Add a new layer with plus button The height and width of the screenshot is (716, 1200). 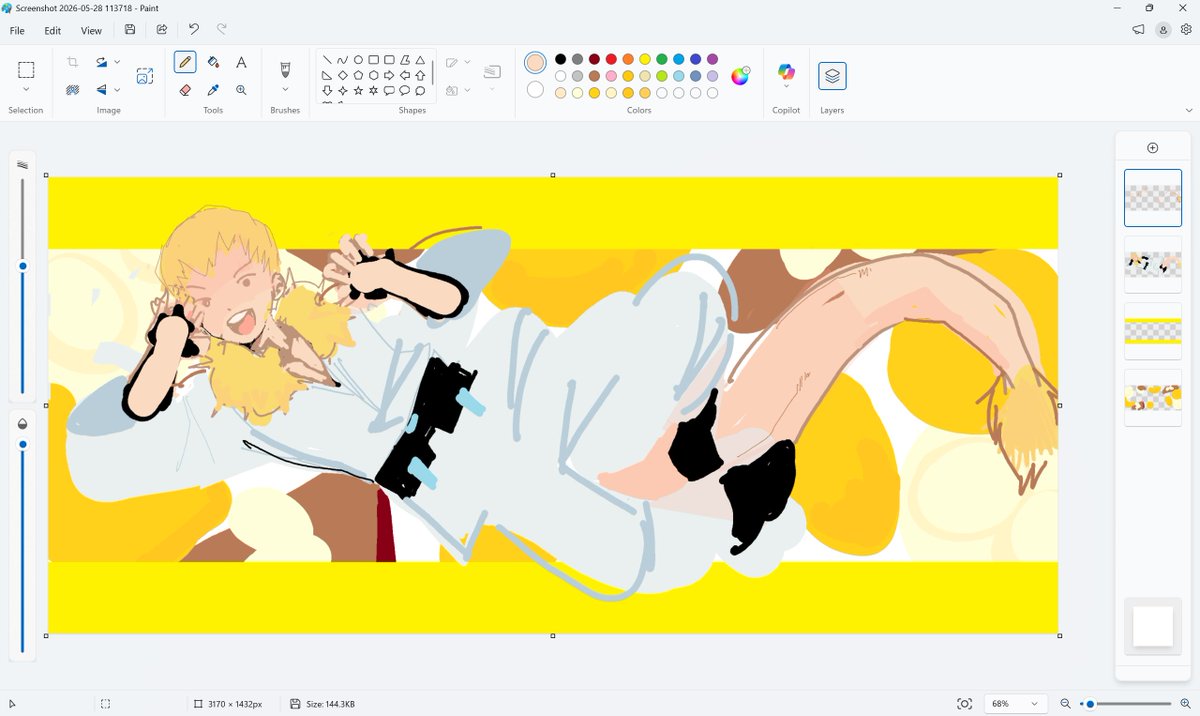pyautogui.click(x=1152, y=148)
